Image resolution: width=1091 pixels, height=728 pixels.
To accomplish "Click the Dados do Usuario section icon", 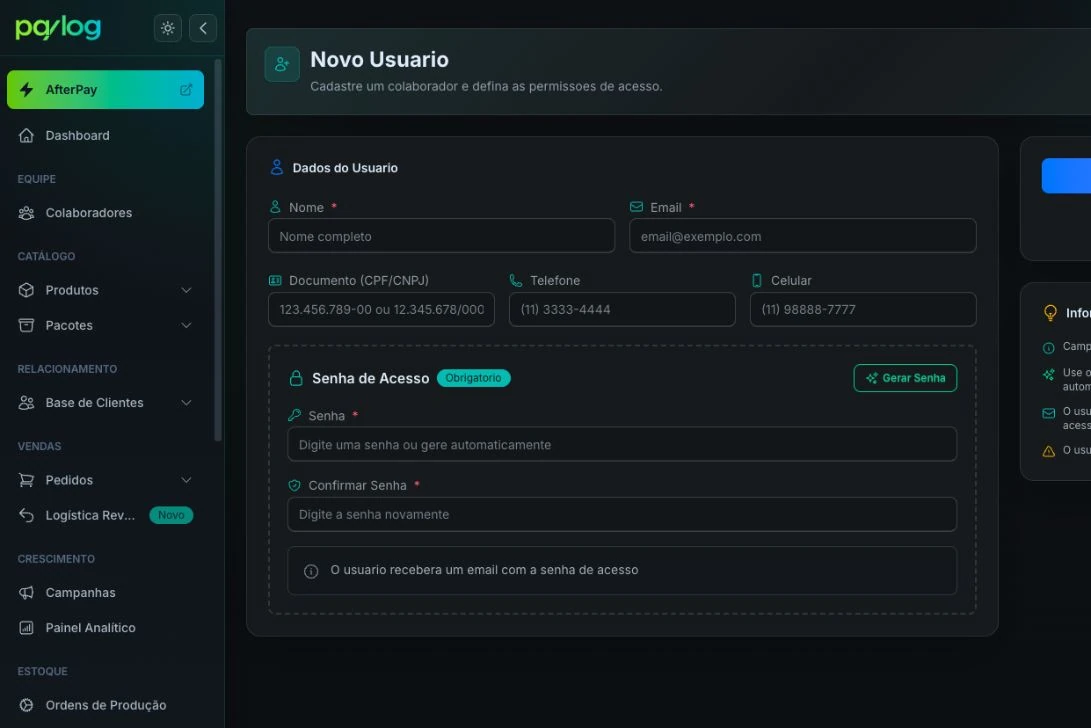I will [276, 167].
